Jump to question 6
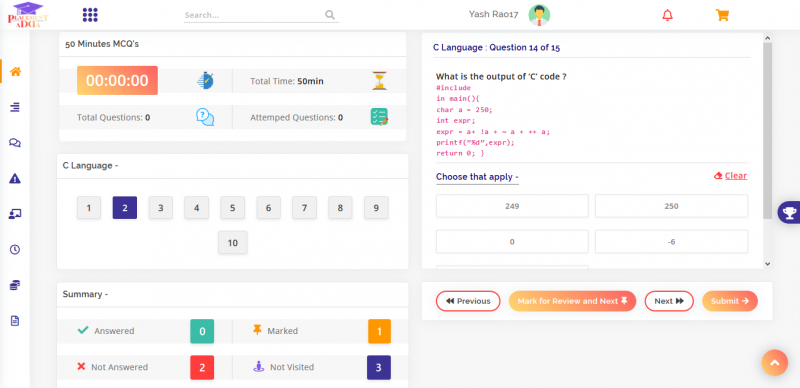800x388 pixels. 268,208
